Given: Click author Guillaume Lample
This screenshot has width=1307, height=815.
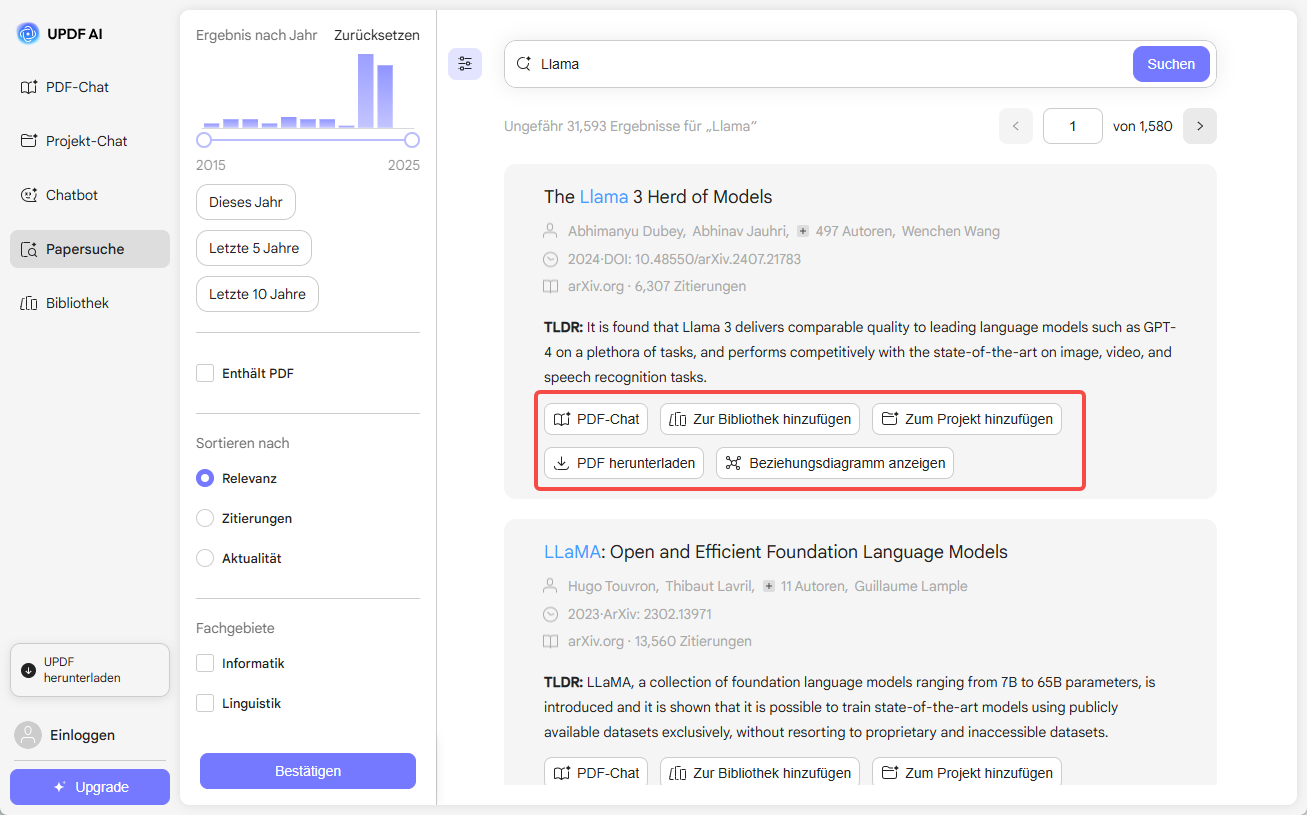Looking at the screenshot, I should point(911,586).
